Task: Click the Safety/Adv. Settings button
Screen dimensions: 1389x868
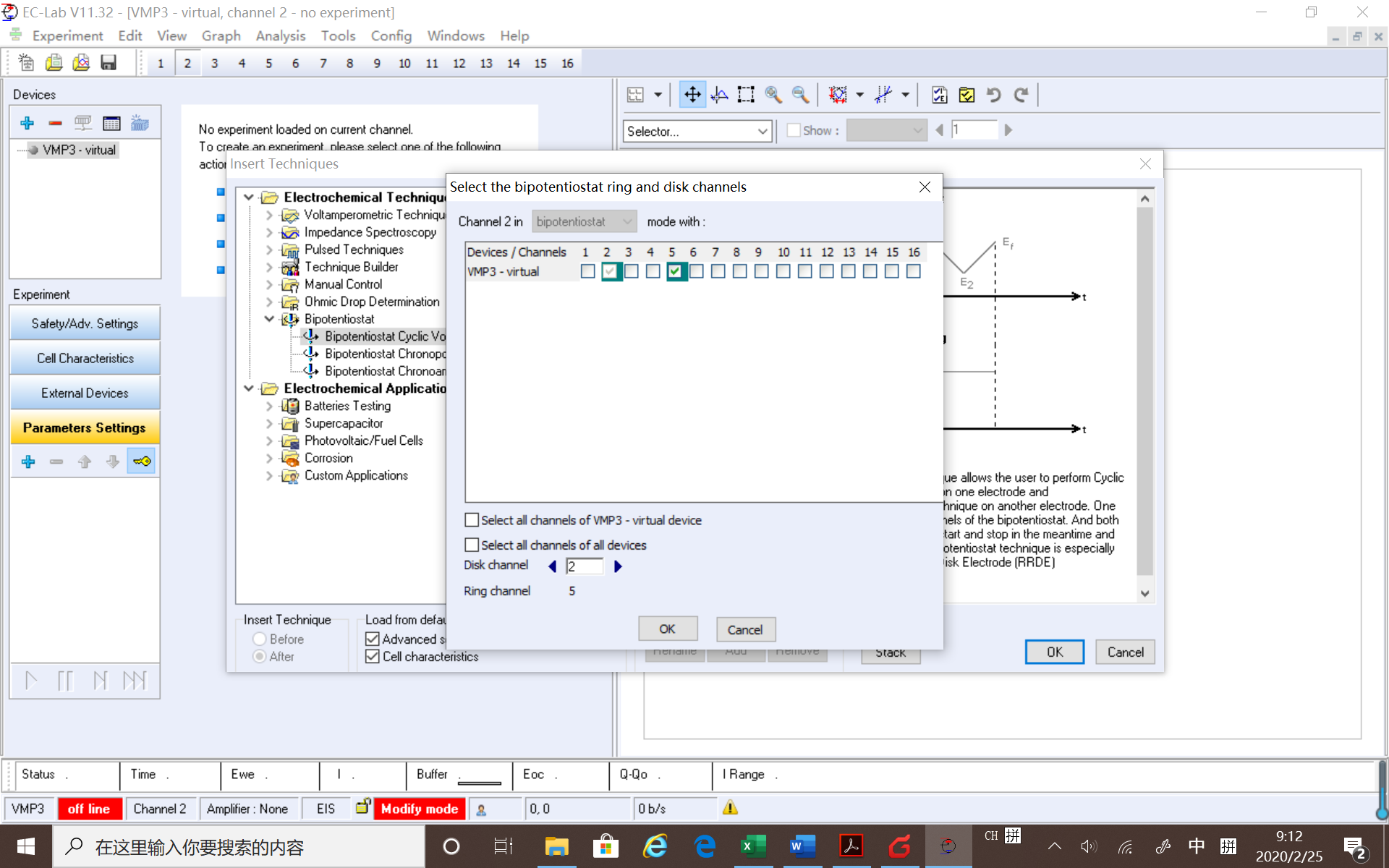Action: [x=85, y=323]
